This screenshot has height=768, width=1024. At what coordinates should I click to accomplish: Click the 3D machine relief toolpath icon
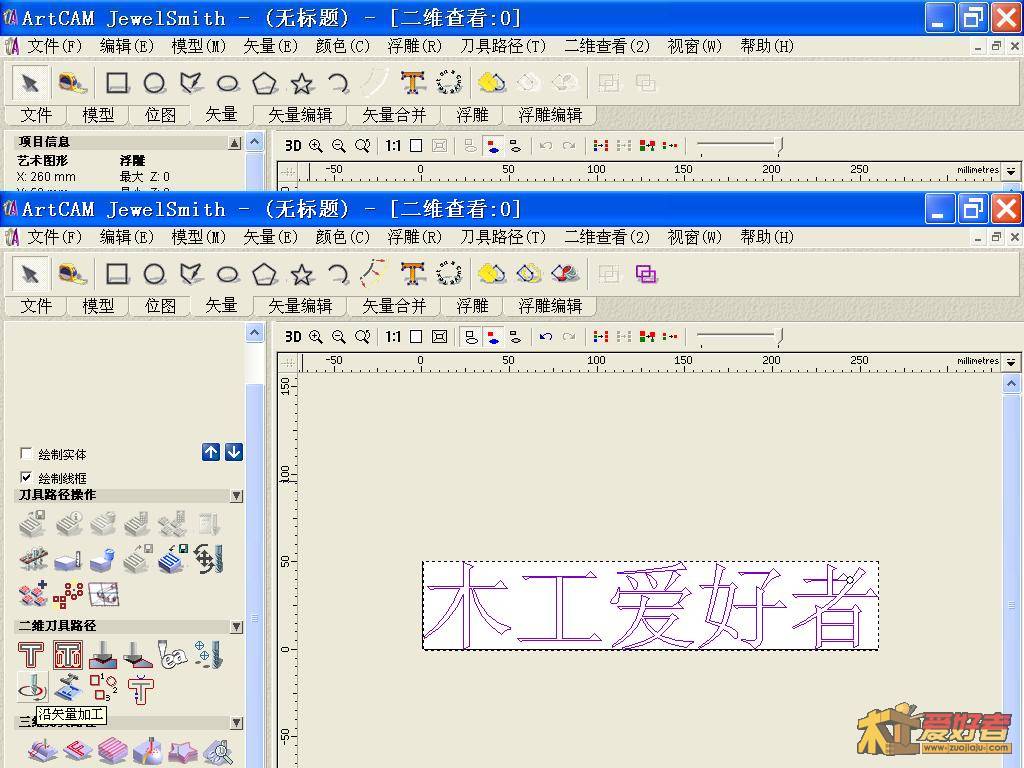42,751
